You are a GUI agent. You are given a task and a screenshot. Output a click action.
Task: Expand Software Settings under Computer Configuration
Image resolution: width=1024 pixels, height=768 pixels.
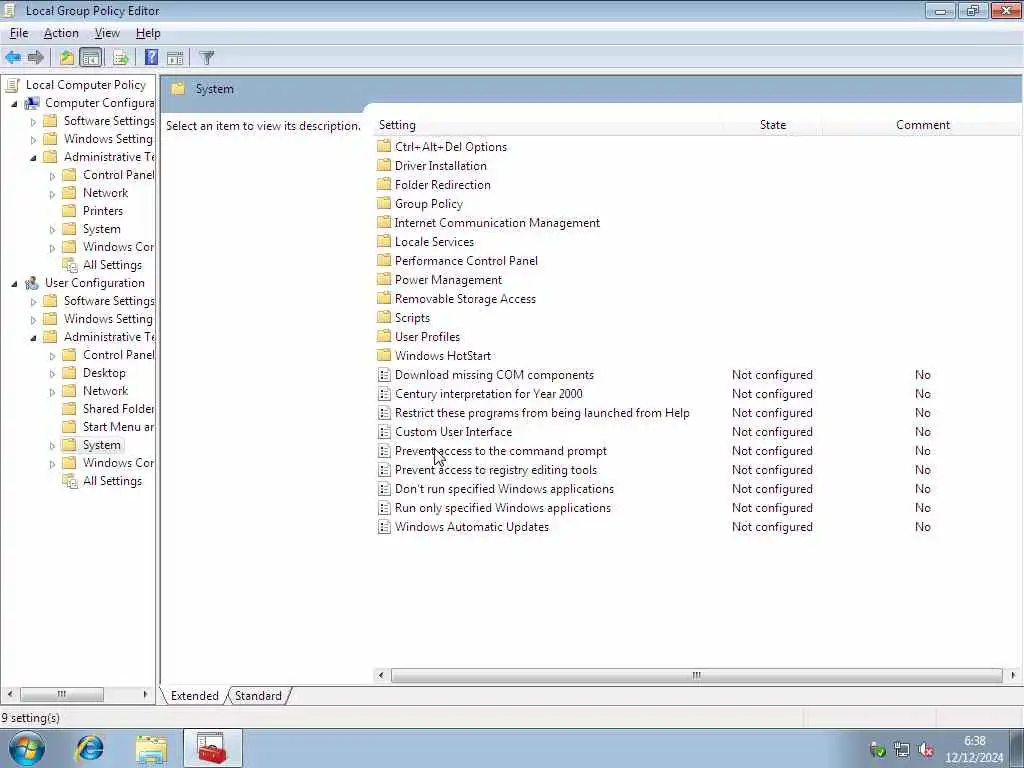click(33, 121)
